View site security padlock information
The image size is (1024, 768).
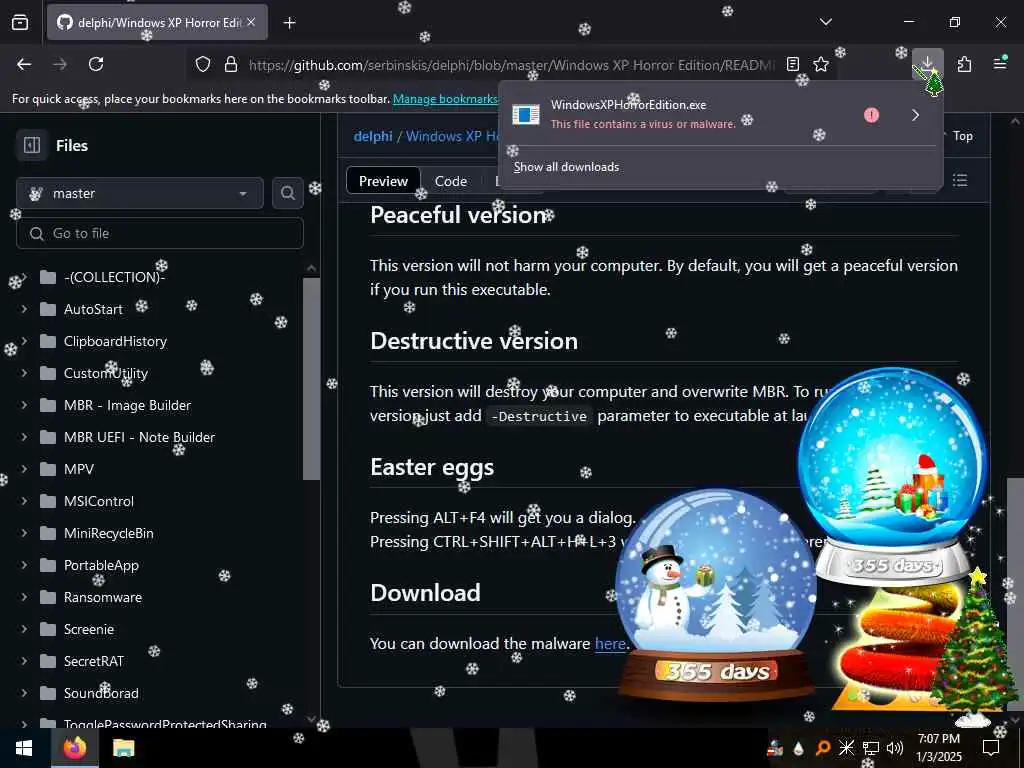click(x=231, y=64)
